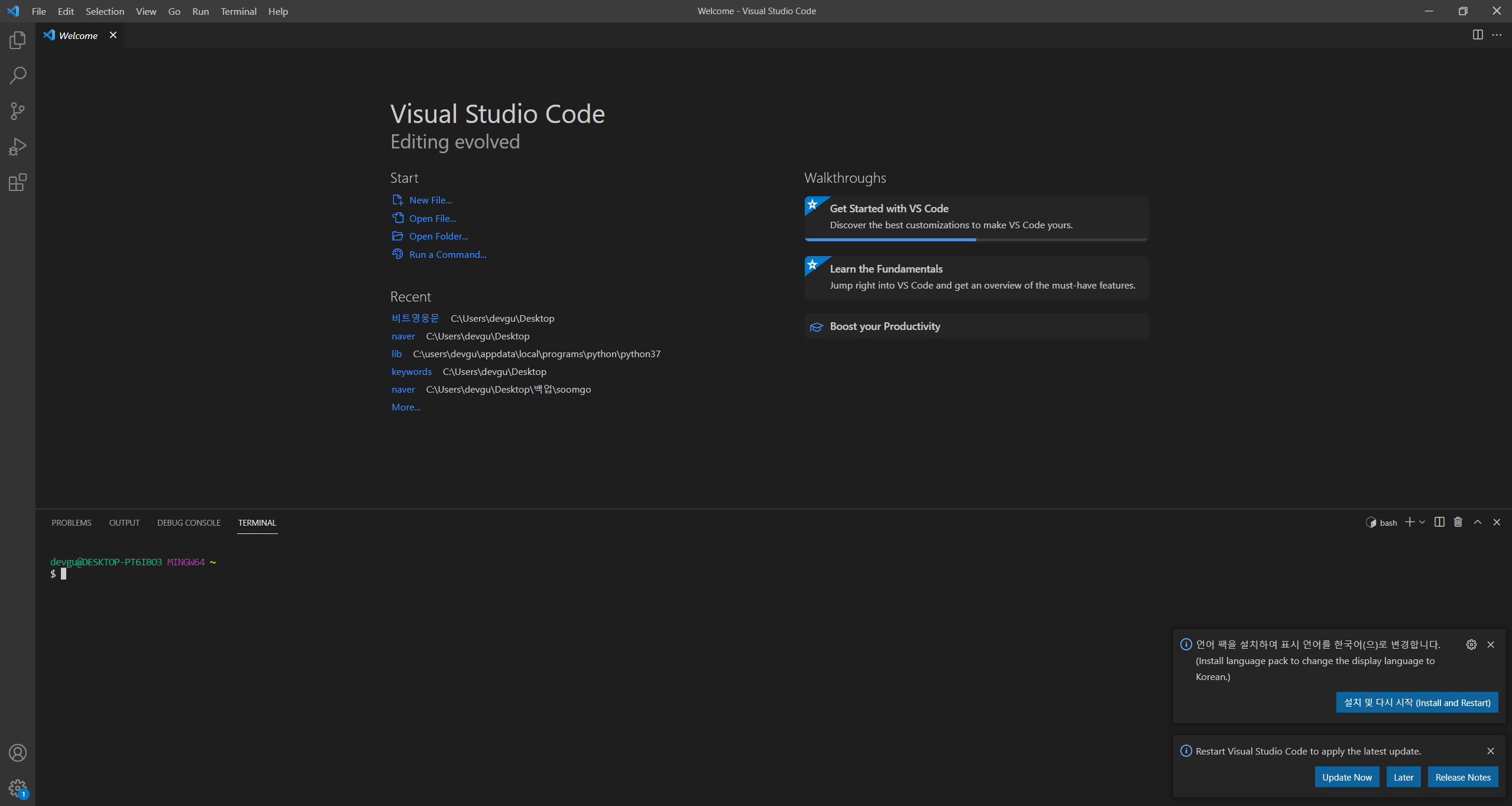Open the Search view icon
This screenshot has height=806, width=1512.
point(18,76)
